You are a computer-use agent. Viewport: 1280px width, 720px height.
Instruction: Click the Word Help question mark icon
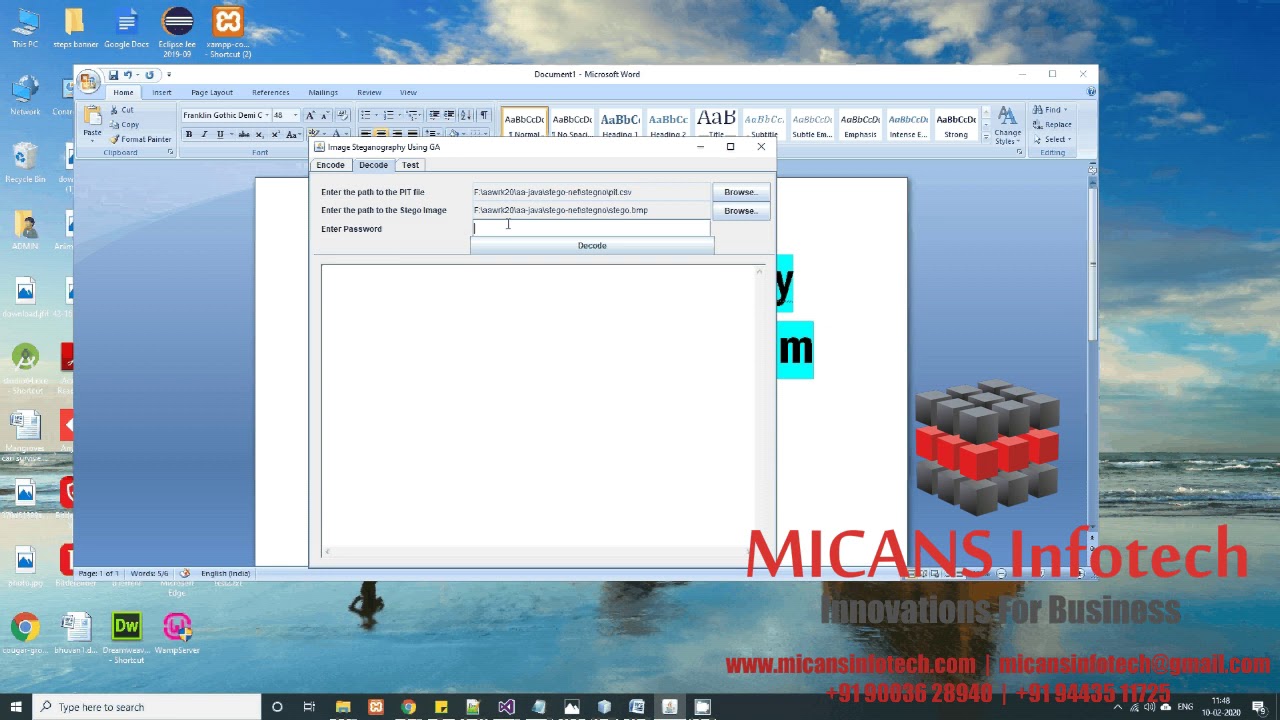click(1091, 92)
